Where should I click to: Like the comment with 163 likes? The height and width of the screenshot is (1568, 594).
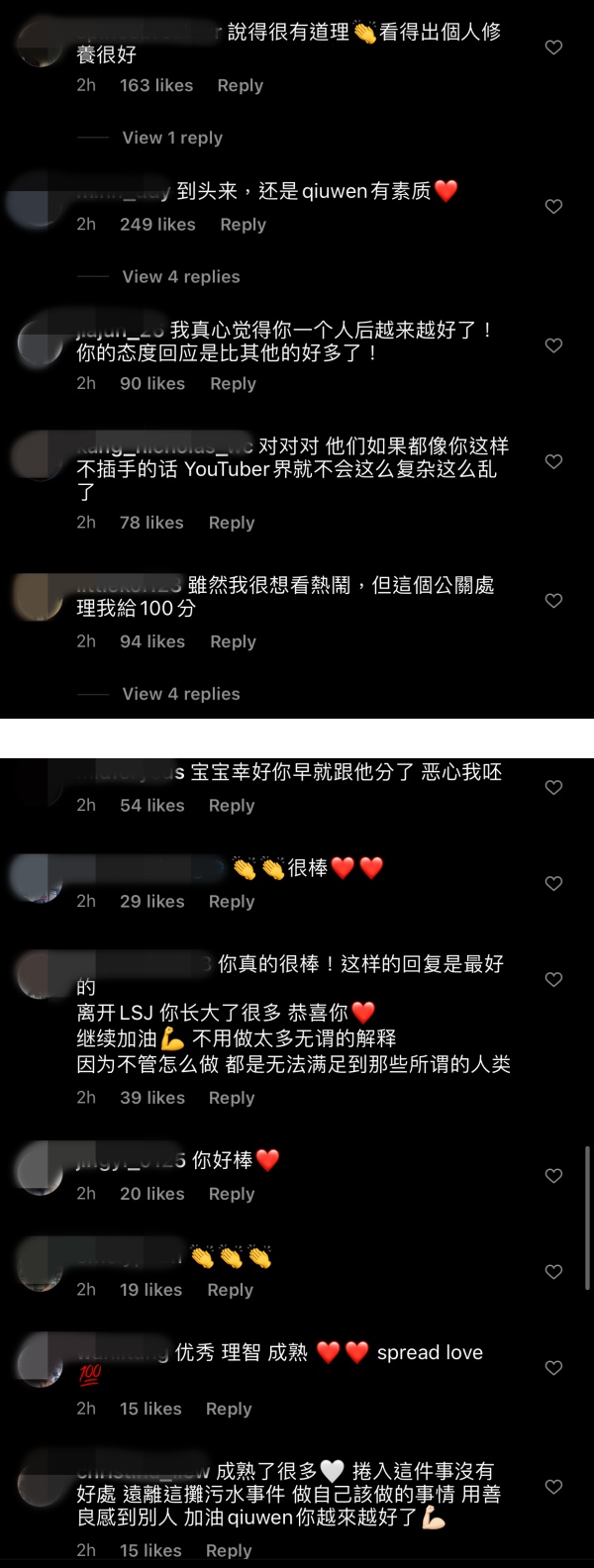click(554, 48)
